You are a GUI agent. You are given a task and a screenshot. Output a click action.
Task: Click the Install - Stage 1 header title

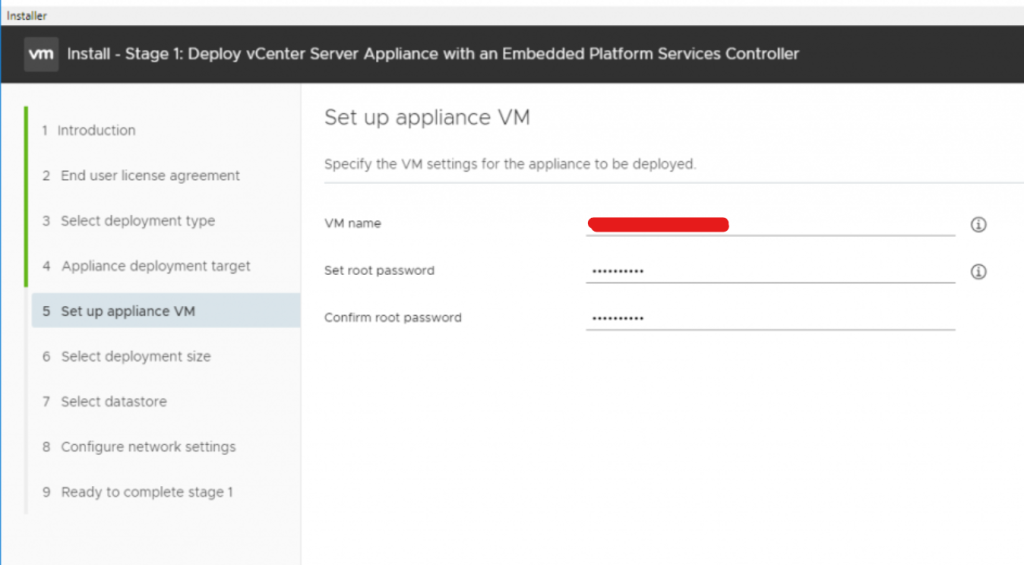click(433, 54)
